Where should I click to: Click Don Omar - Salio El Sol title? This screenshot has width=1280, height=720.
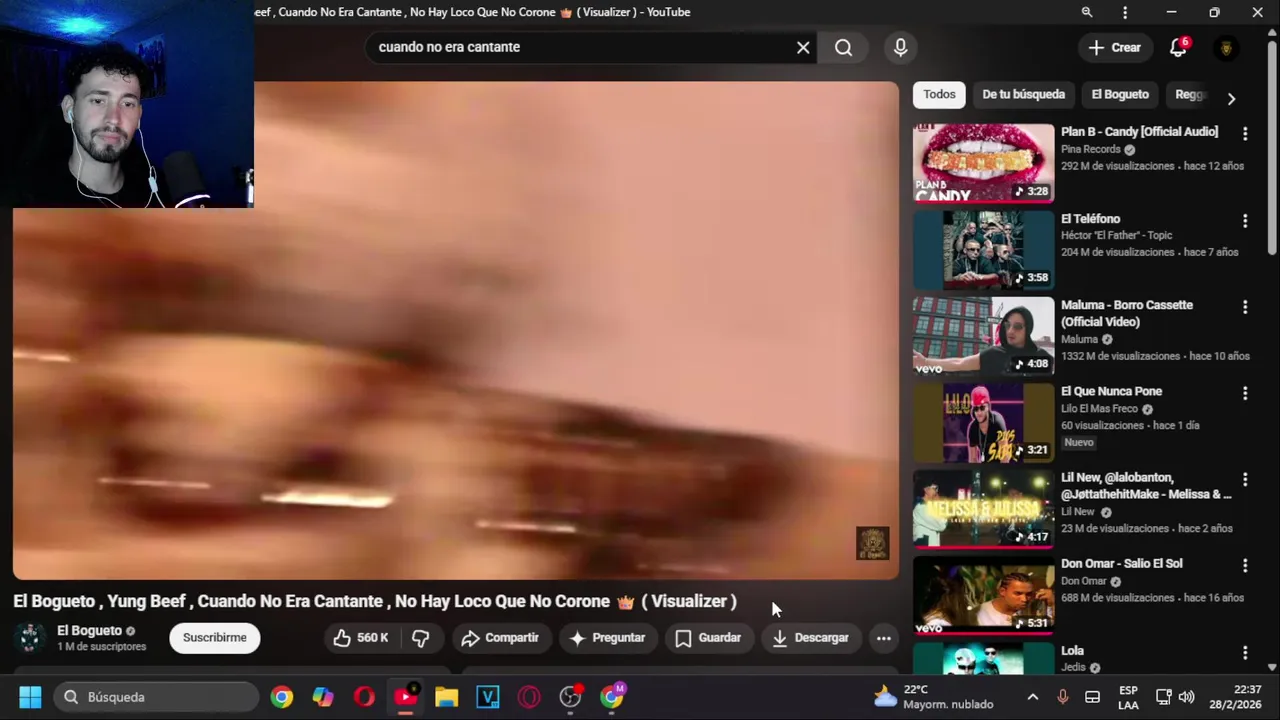[x=1121, y=564]
